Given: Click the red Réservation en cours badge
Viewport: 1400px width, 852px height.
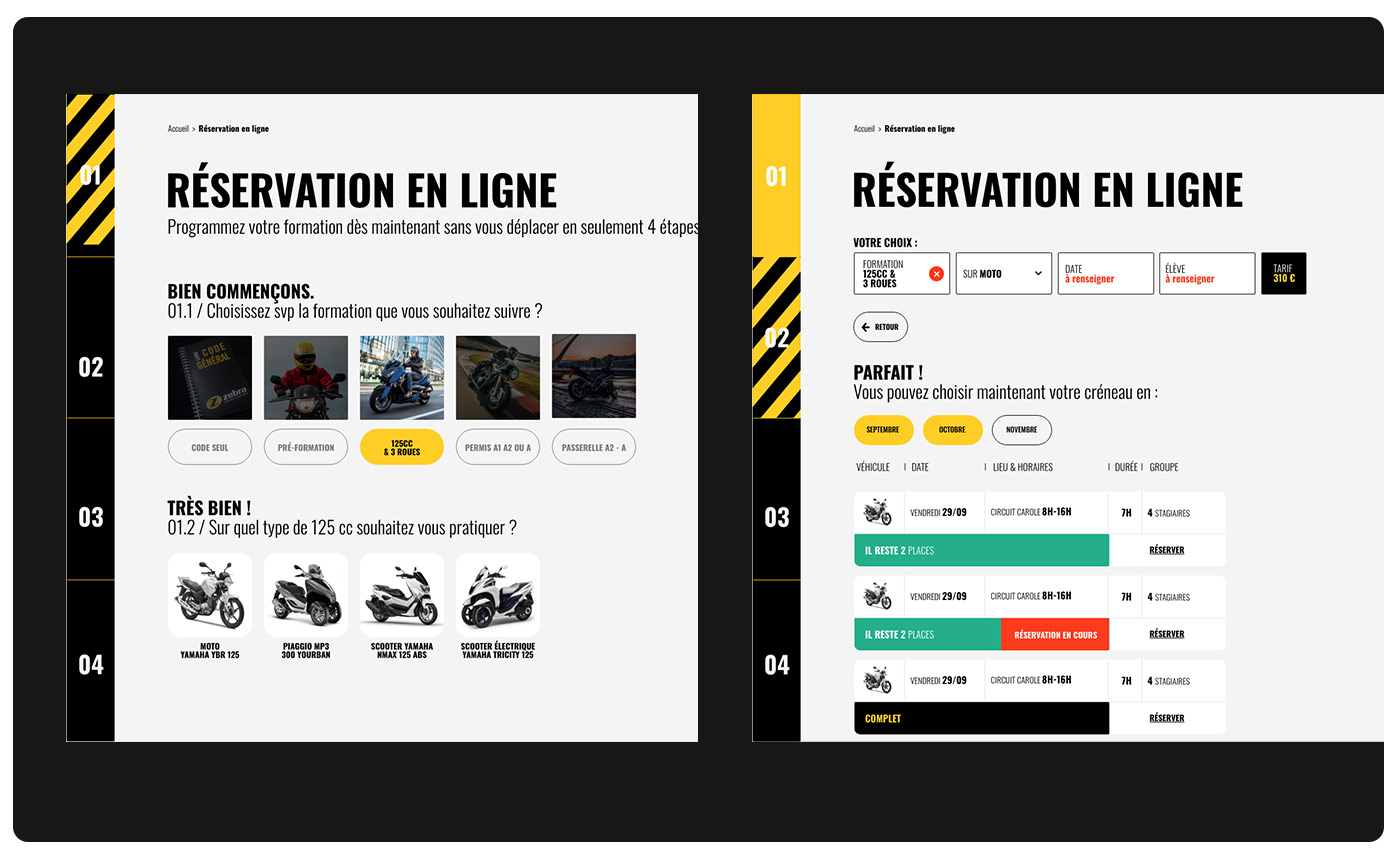Looking at the screenshot, I should pyautogui.click(x=1055, y=634).
